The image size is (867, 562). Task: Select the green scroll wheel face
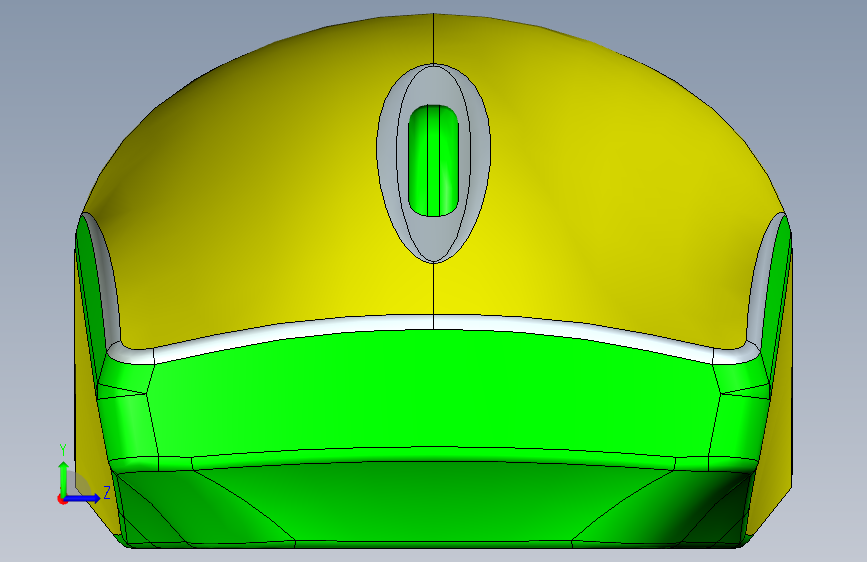point(434,160)
